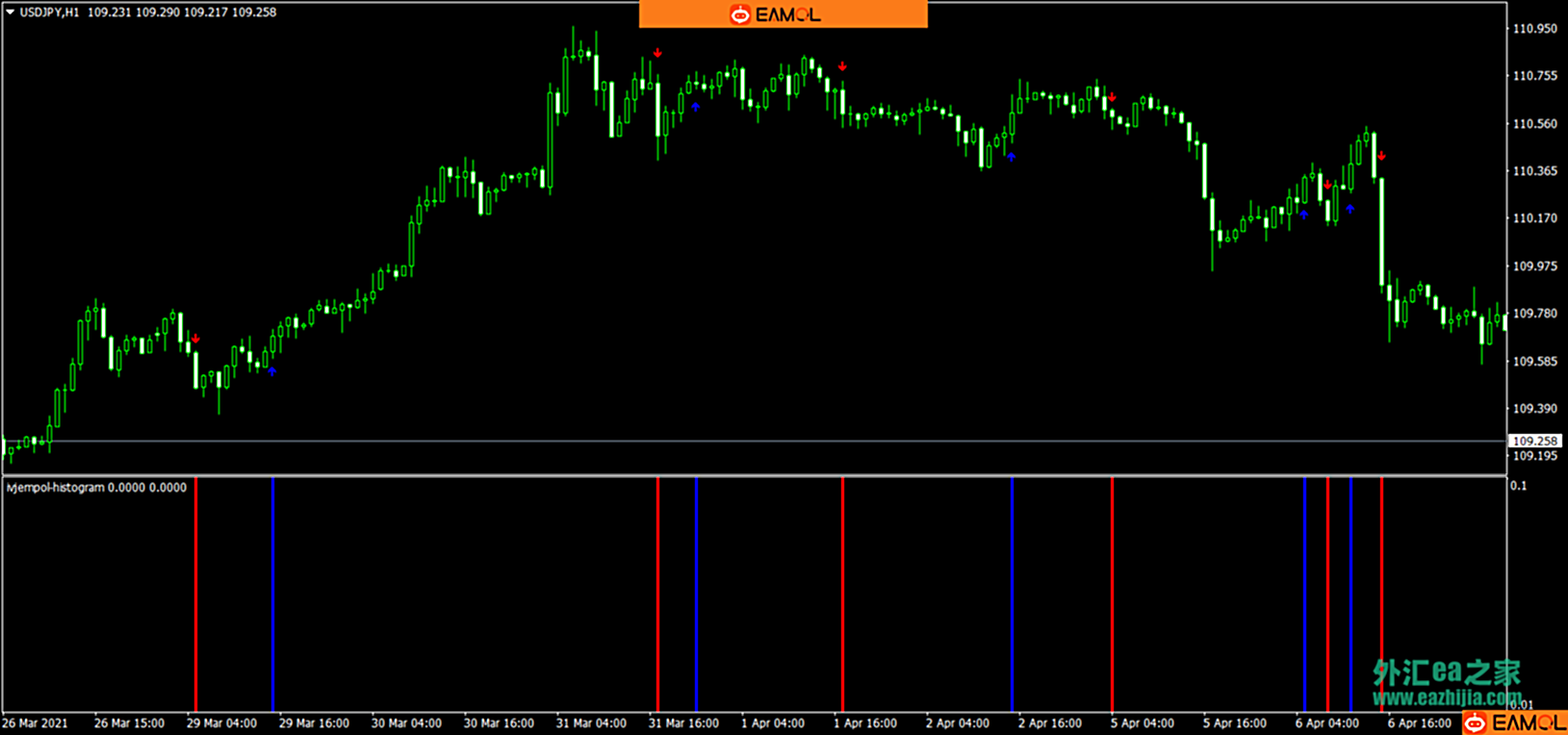Select the blue histogram bar near 2 Apr 16:00
The height and width of the screenshot is (735, 1568).
1012,594
